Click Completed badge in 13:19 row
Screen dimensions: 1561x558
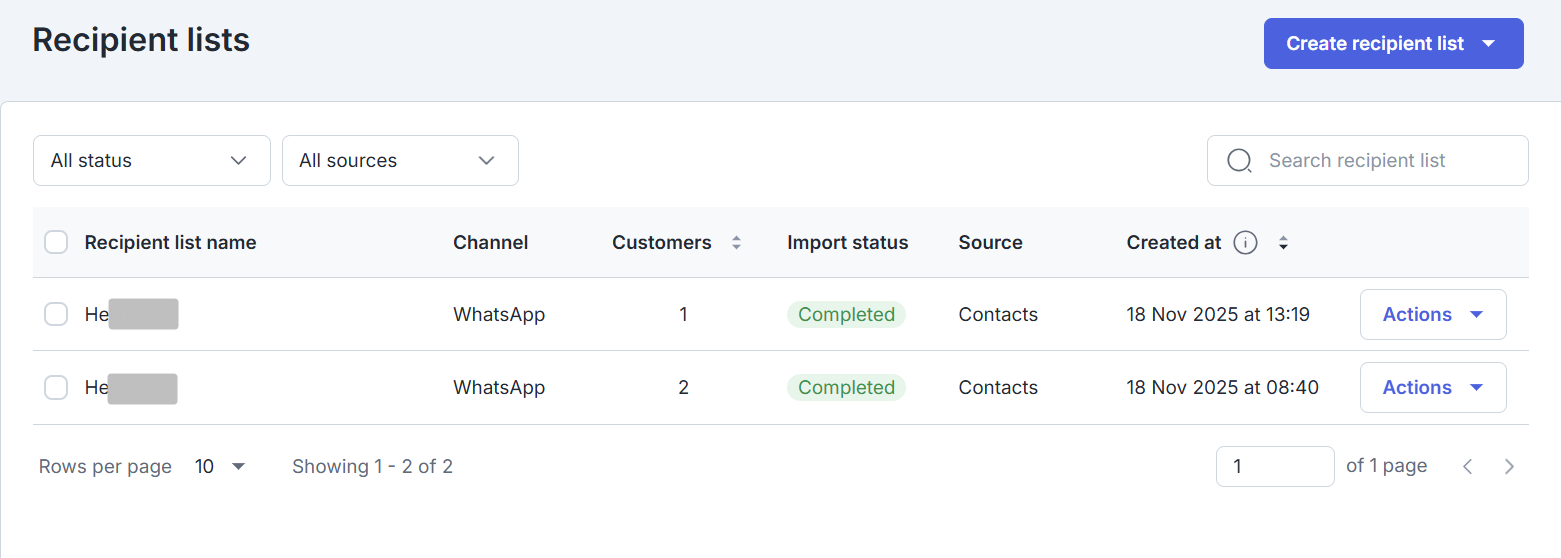[846, 314]
